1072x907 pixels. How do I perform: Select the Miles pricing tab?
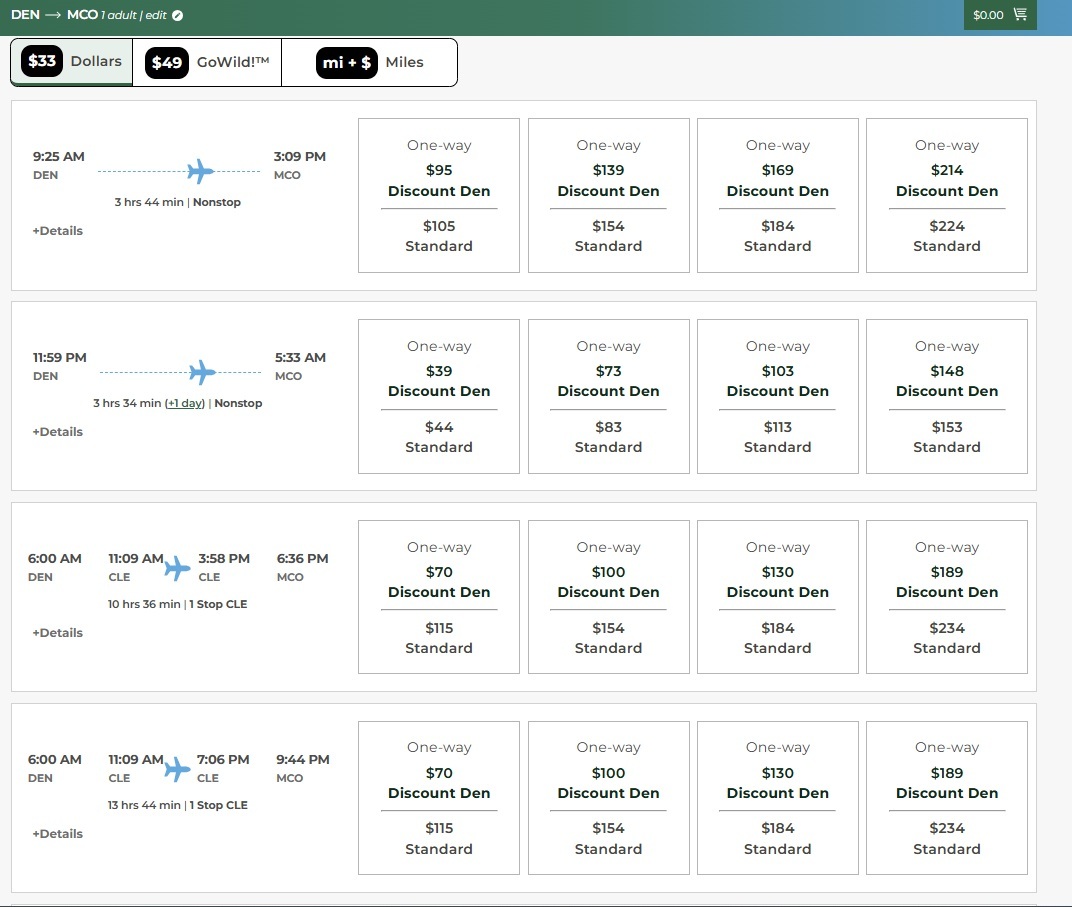click(x=370, y=62)
